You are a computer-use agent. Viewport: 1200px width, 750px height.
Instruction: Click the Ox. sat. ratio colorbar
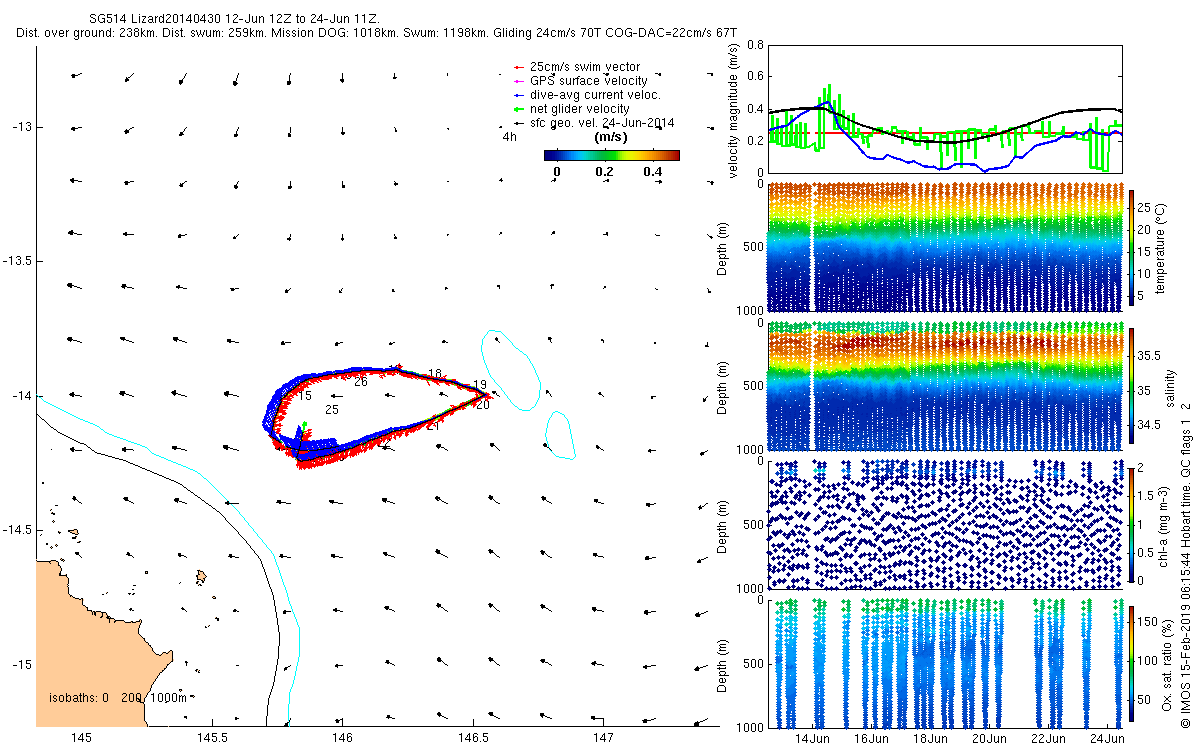click(1131, 664)
